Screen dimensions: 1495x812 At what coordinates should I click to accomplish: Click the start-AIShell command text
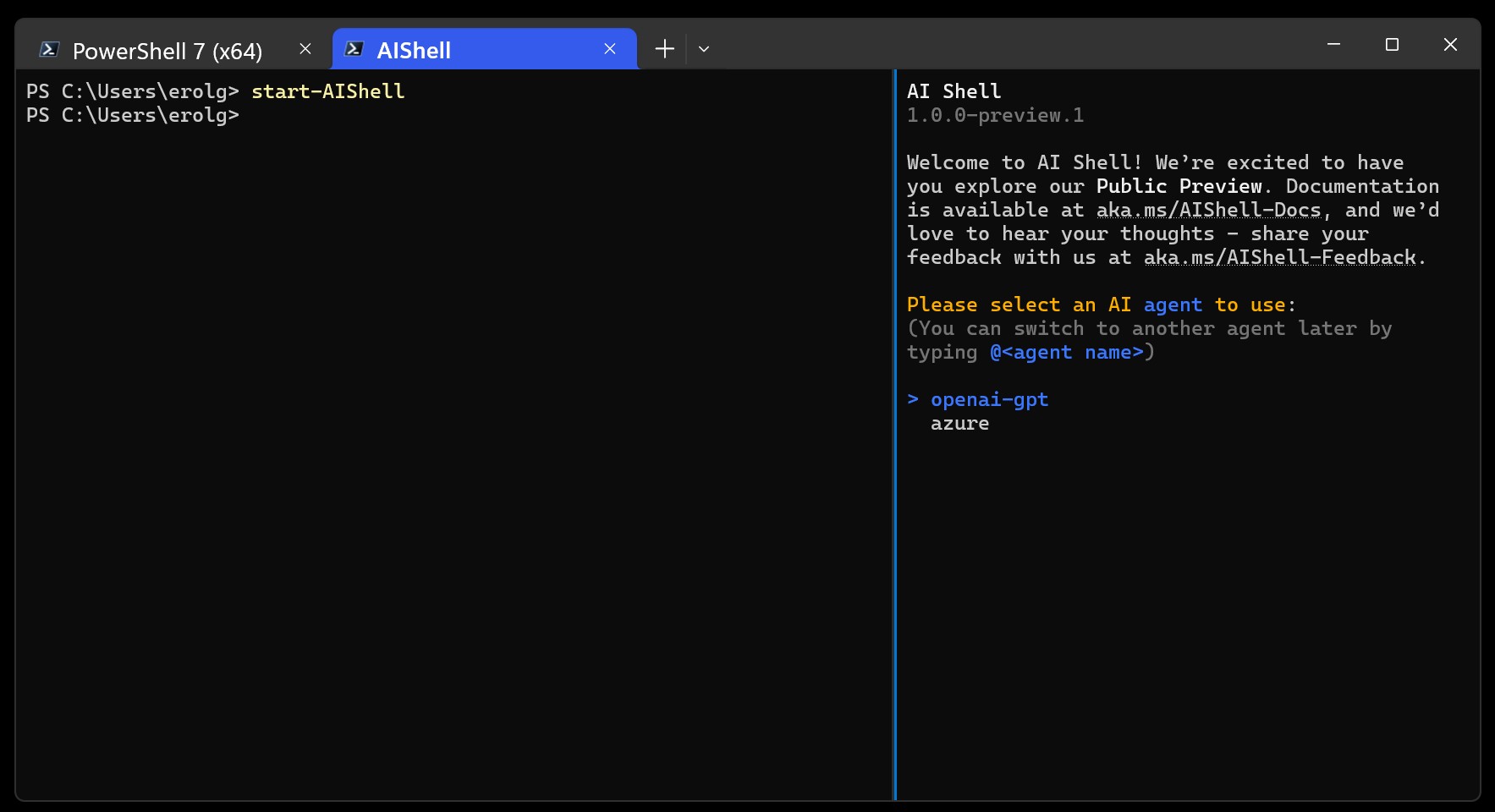pos(327,91)
